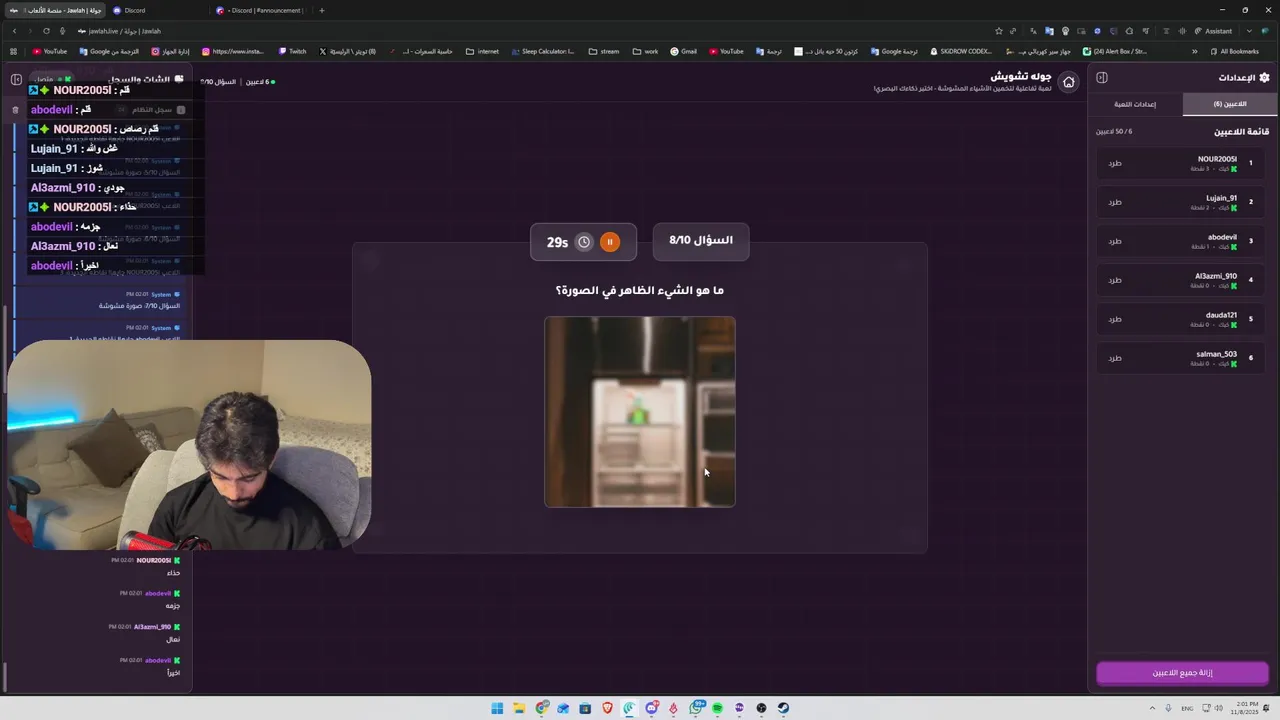Open File Explorer from the taskbar
Image resolution: width=1280 pixels, height=720 pixels.
[519, 708]
